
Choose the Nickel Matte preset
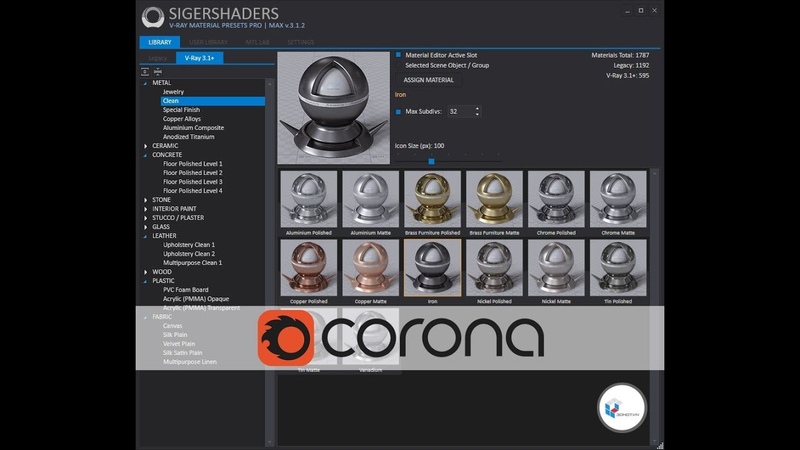click(556, 268)
